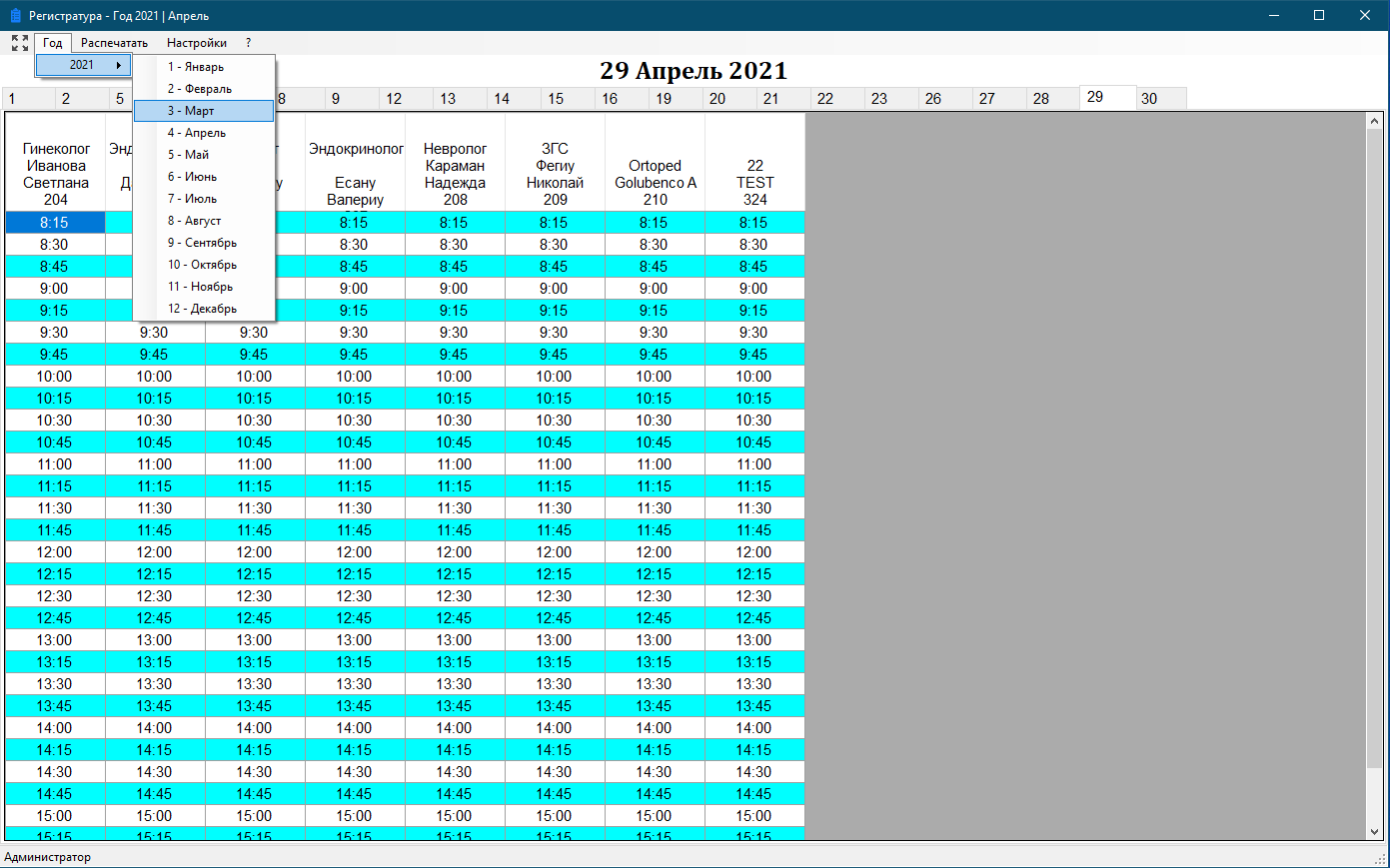Screen dimensions: 1390x868
Task: Maximize the Регистратура window
Action: [1319, 15]
